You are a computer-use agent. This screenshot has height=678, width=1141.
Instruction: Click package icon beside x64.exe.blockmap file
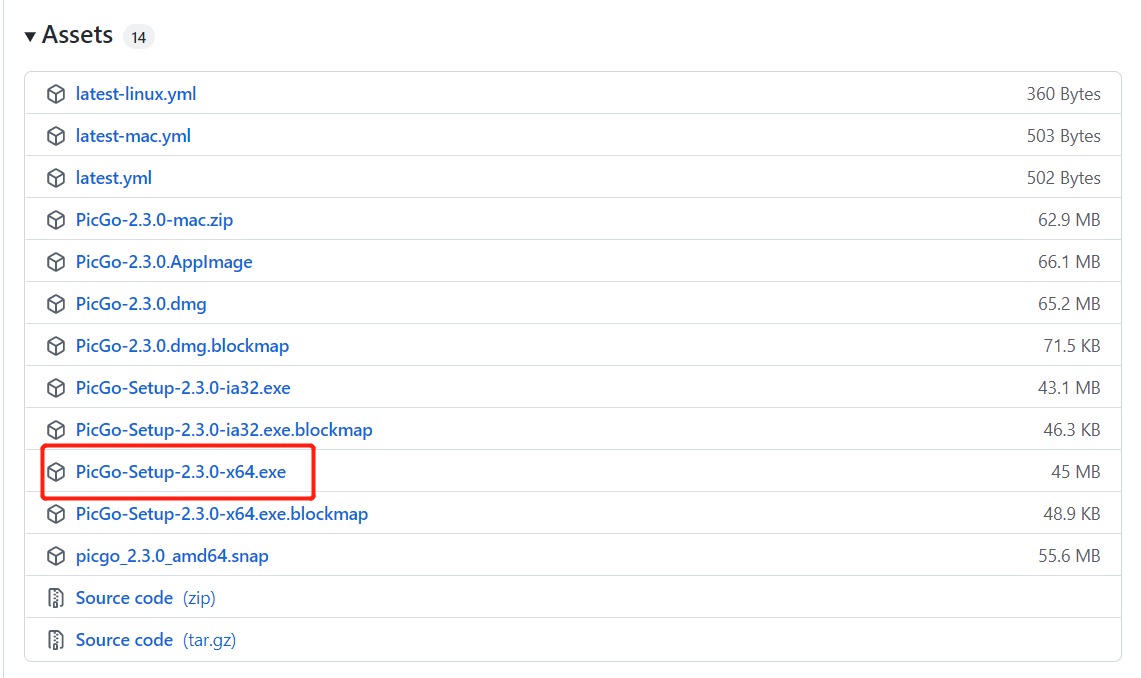(x=56, y=514)
